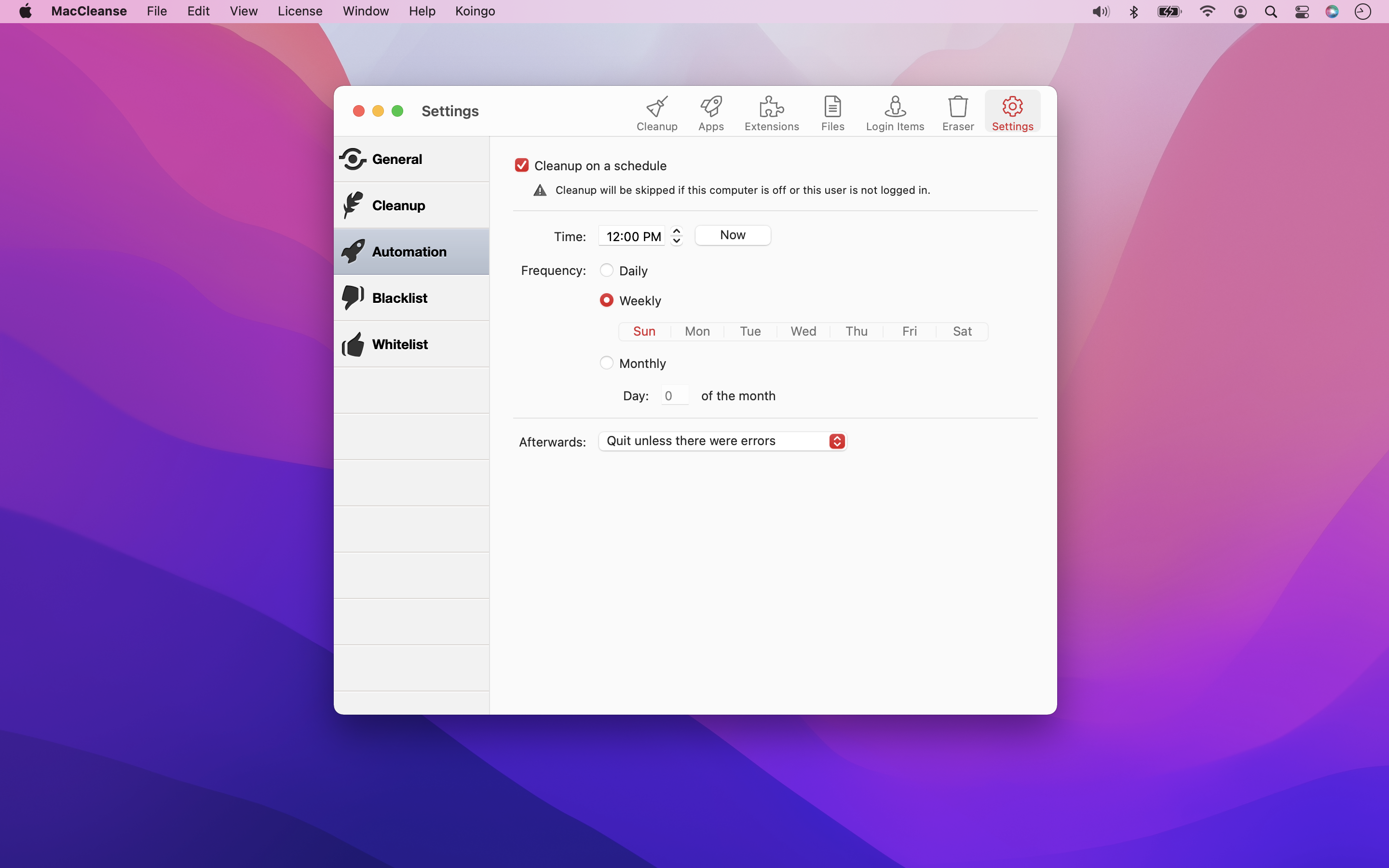This screenshot has width=1389, height=868.
Task: Toggle Thu in the weekday selector
Action: (857, 331)
